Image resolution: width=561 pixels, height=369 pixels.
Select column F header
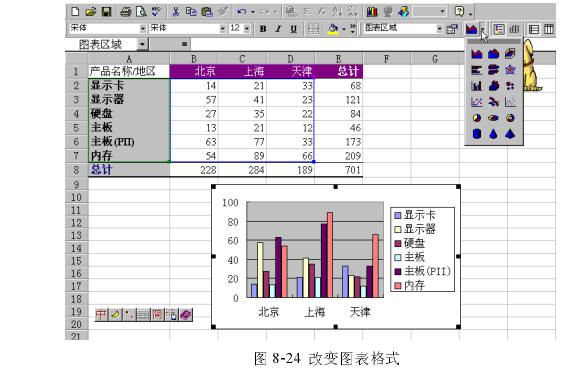pos(387,59)
